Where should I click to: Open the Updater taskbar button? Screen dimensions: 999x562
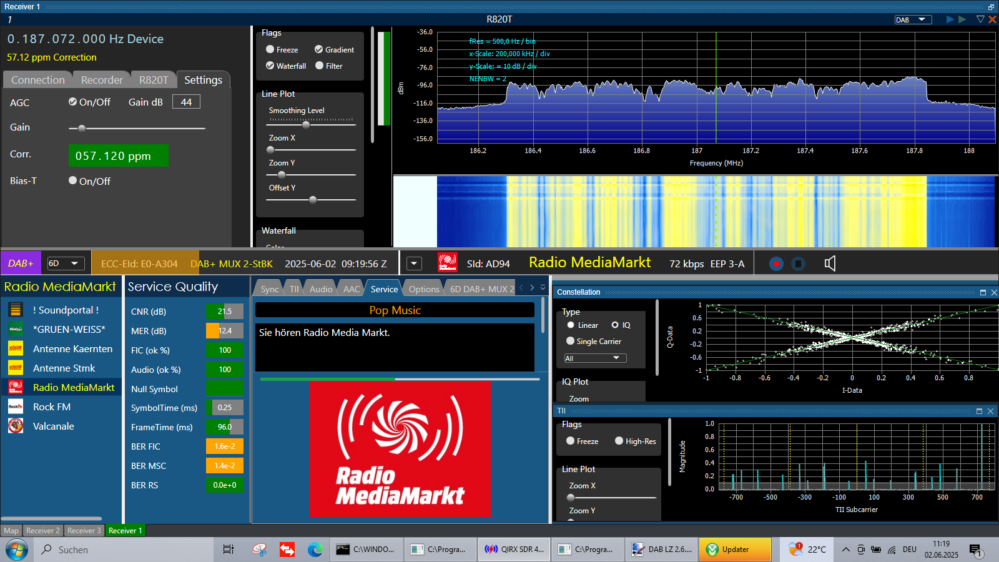735,549
